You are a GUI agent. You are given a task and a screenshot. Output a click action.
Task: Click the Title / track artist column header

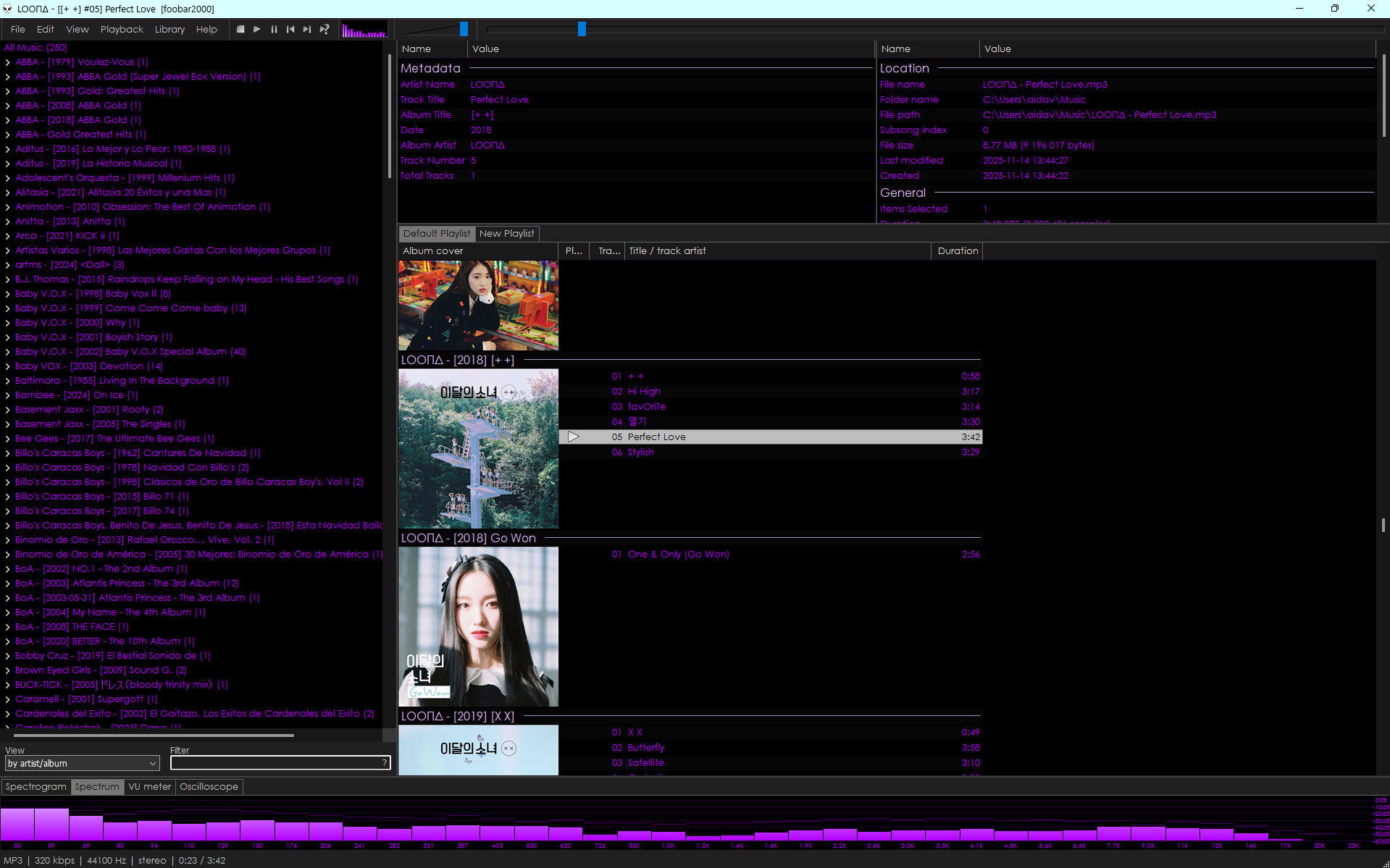pos(778,251)
